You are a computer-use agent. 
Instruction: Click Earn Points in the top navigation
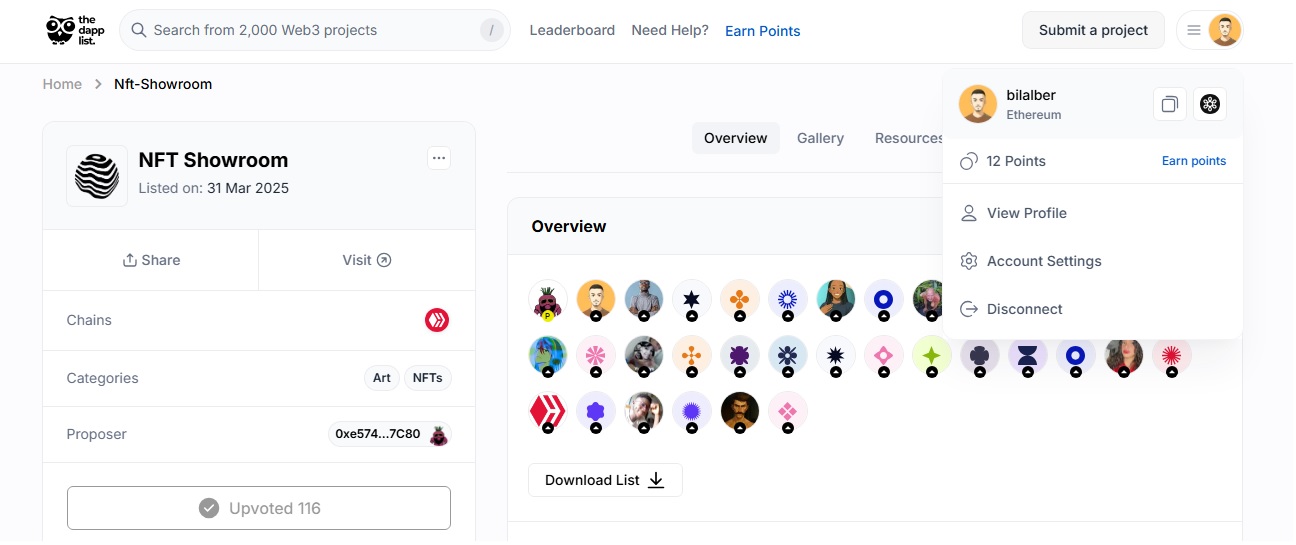[763, 31]
